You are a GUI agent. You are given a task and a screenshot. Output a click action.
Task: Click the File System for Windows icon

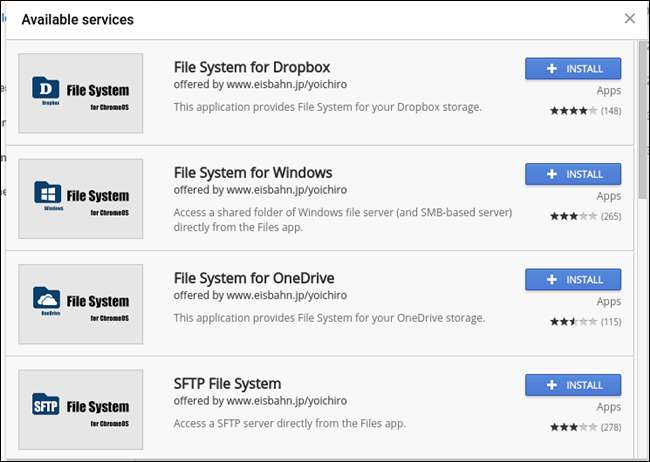[x=80, y=198]
